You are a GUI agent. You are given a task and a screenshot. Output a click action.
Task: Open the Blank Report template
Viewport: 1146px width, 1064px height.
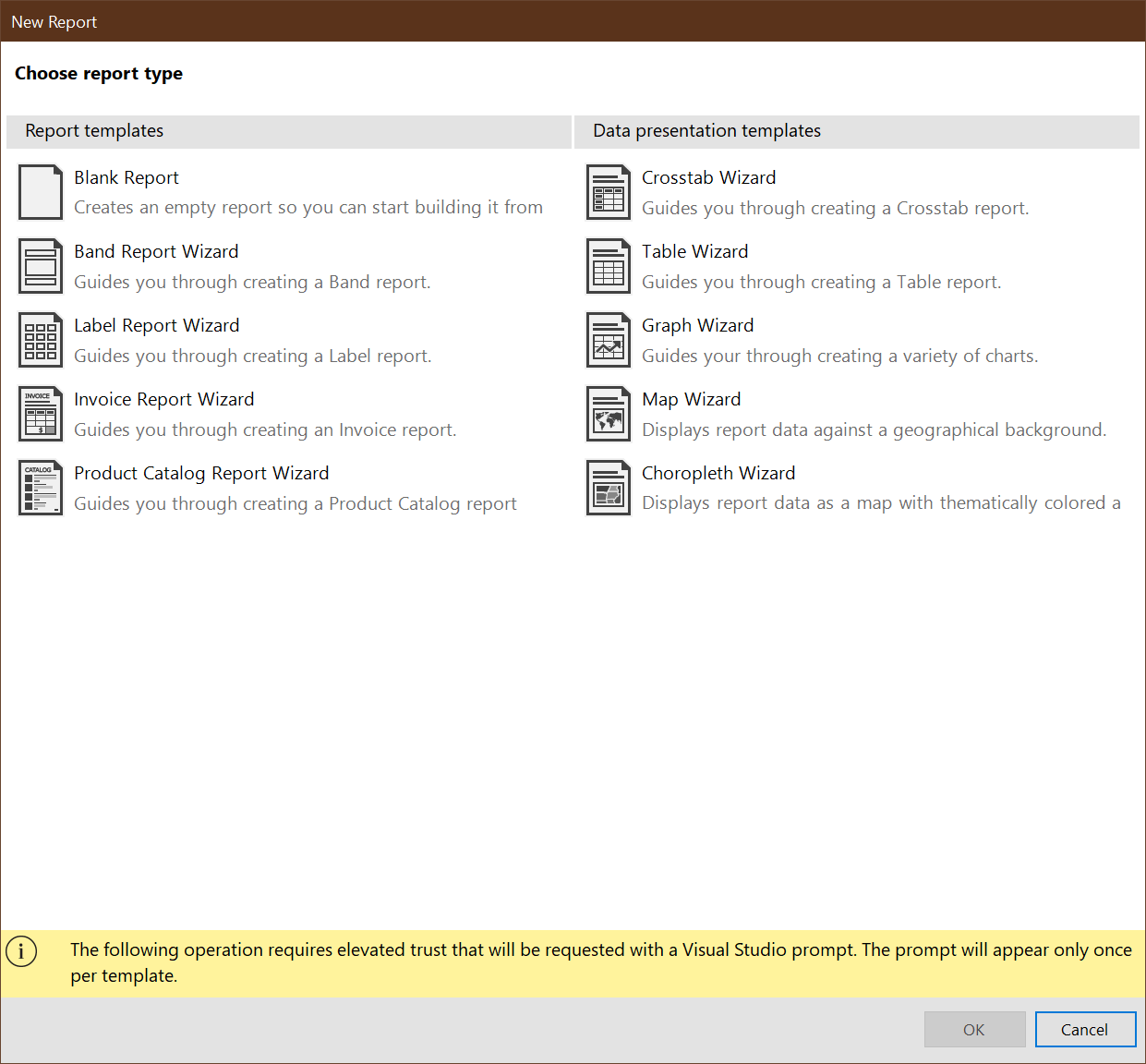126,177
